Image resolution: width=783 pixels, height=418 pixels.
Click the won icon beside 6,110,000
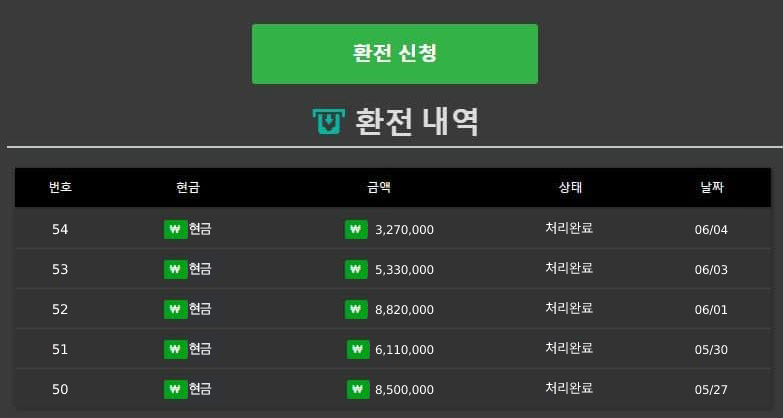coord(359,350)
